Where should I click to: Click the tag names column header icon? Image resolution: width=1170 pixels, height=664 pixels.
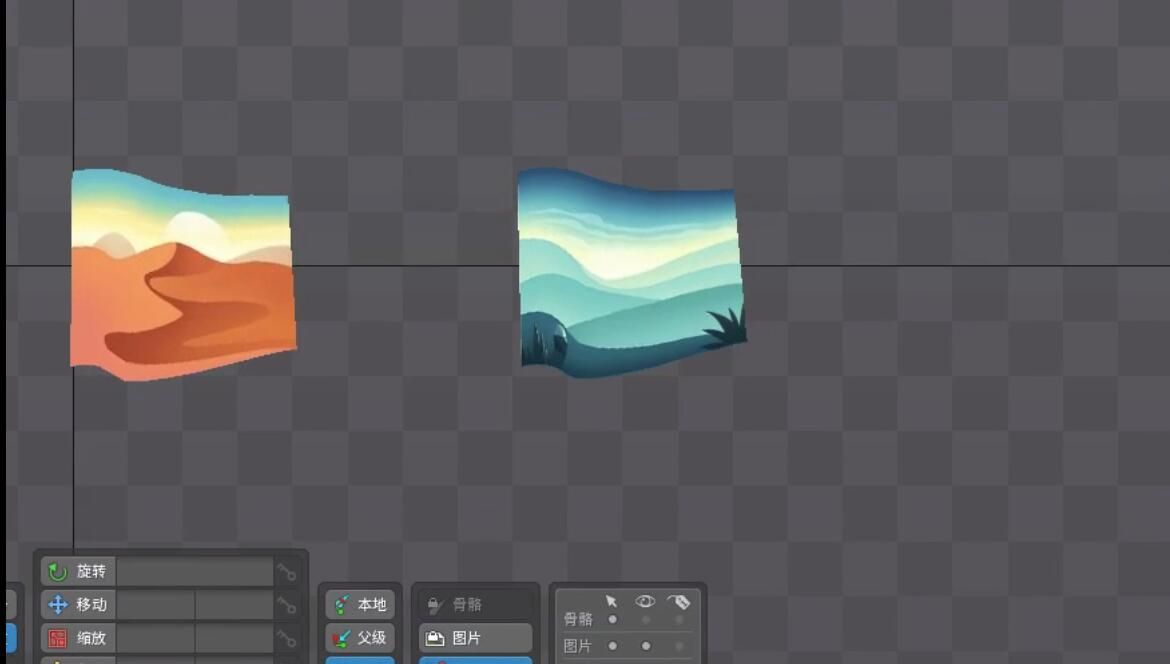679,601
